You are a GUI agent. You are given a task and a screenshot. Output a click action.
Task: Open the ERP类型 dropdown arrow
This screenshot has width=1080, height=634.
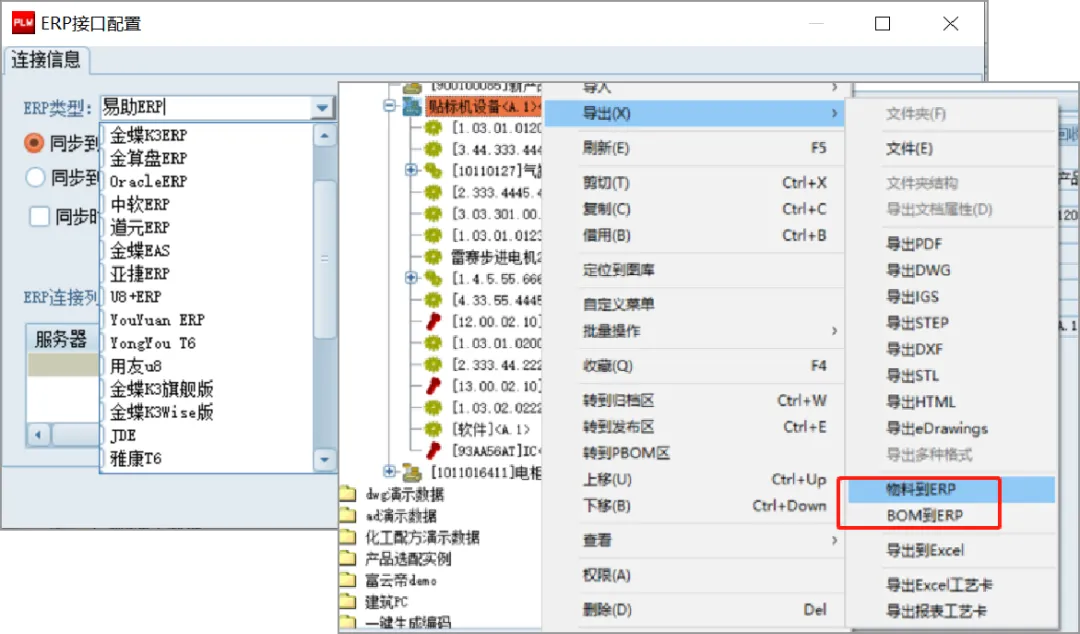pos(322,107)
